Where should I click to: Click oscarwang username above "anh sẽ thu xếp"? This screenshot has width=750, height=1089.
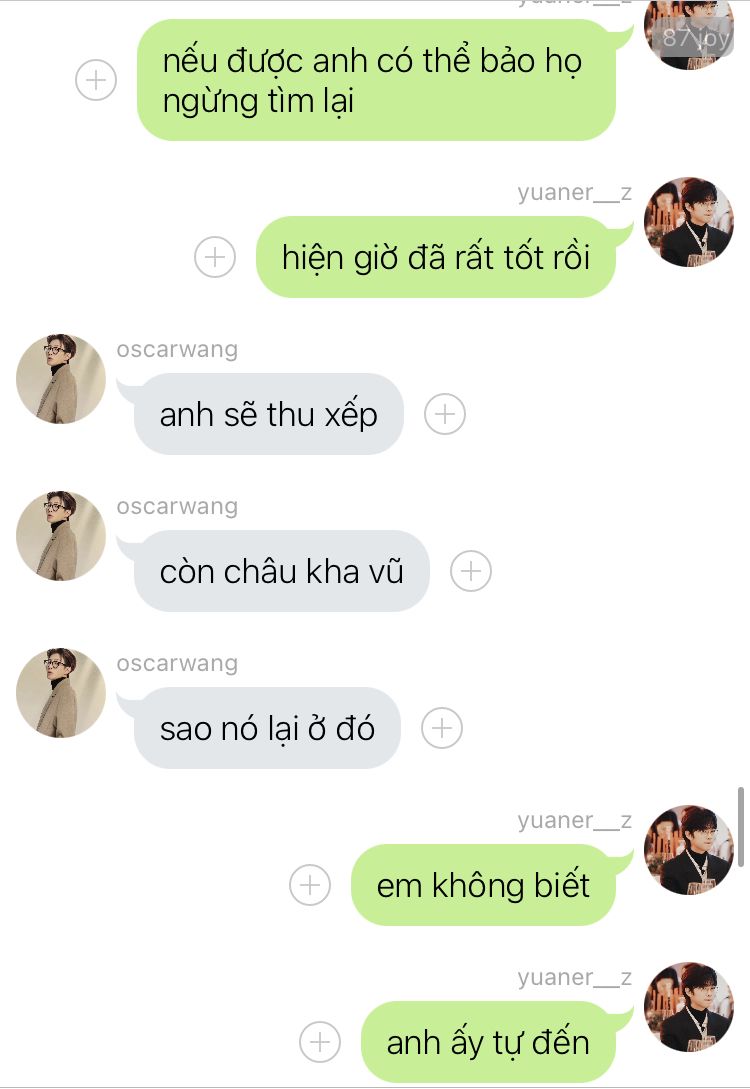[177, 349]
